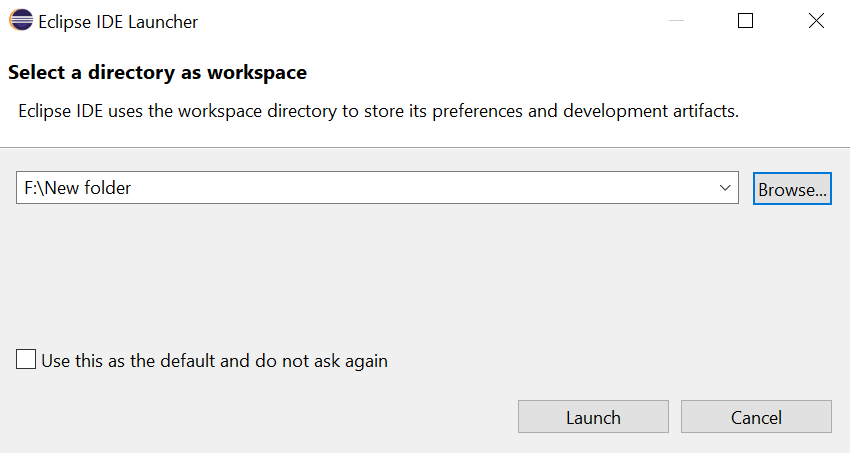This screenshot has height=453, width=850.
Task: Close the Eclipse IDE Launcher dialog
Action: pos(816,21)
